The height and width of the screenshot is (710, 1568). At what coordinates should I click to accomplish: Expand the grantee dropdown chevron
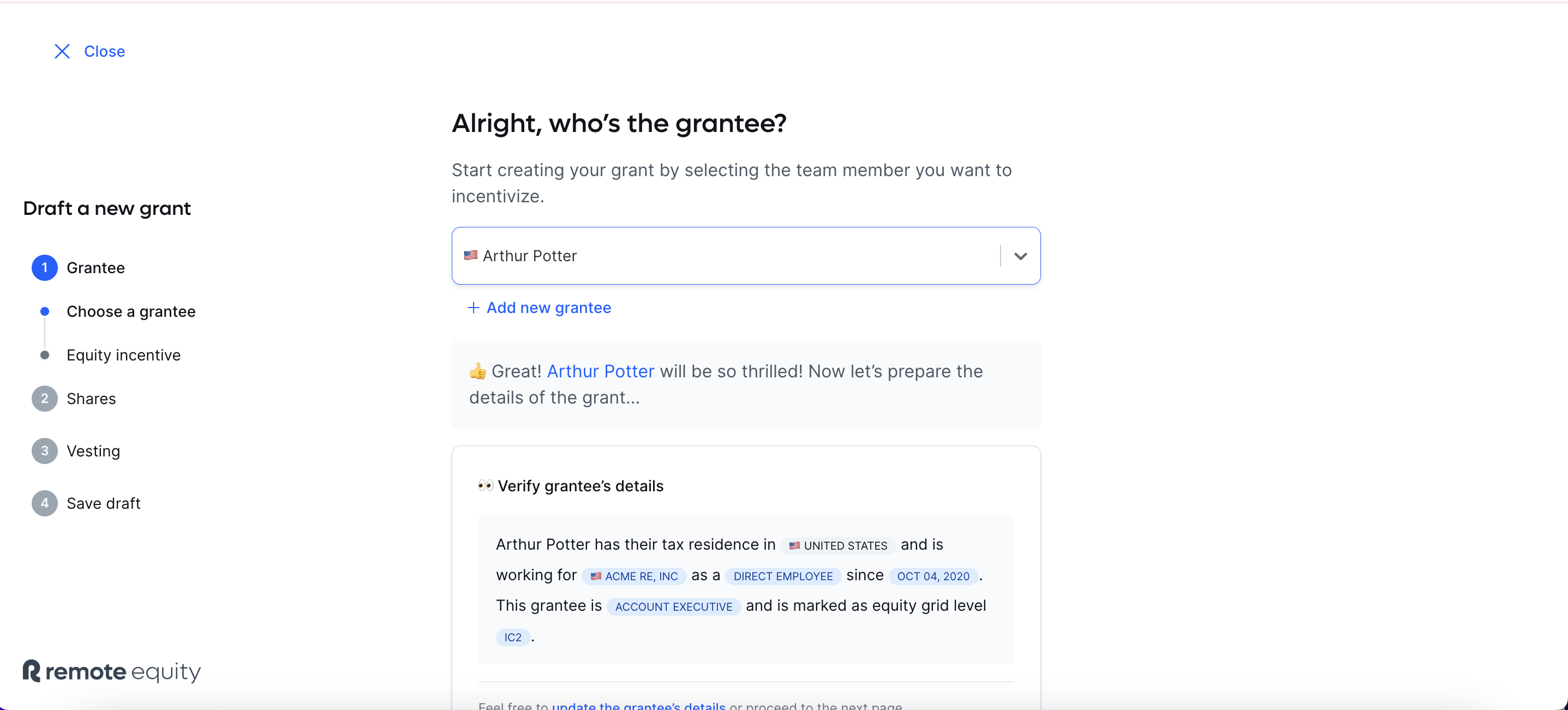pos(1021,256)
